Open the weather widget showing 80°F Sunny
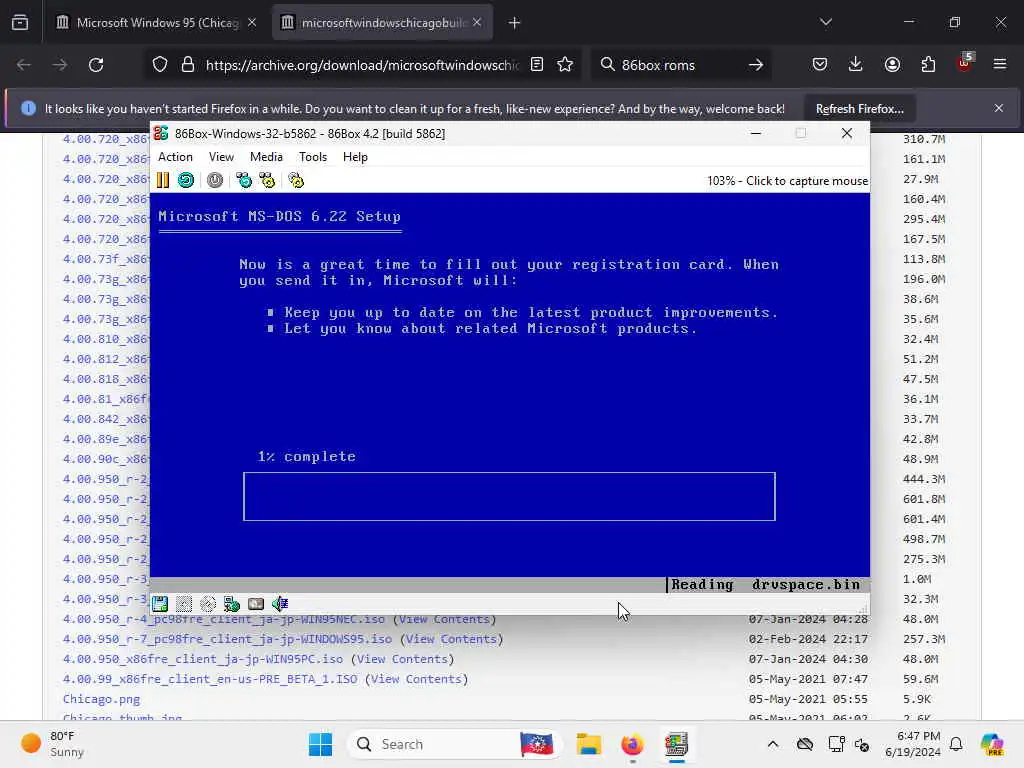Viewport: 1024px width, 768px height. 54,744
